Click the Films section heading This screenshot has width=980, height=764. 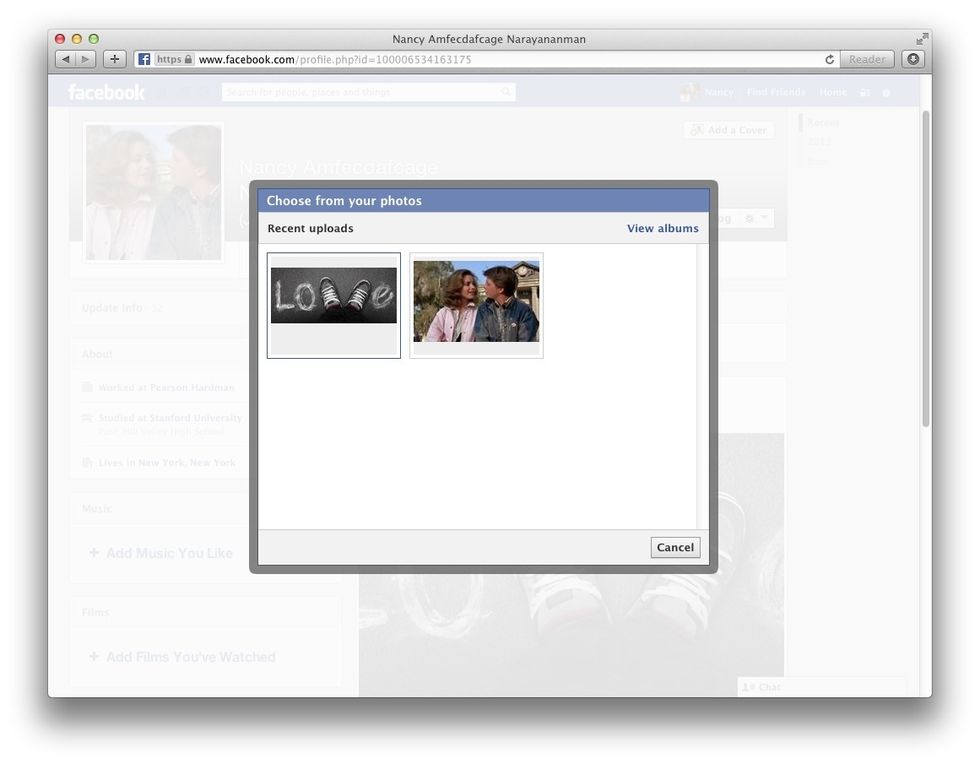(95, 612)
